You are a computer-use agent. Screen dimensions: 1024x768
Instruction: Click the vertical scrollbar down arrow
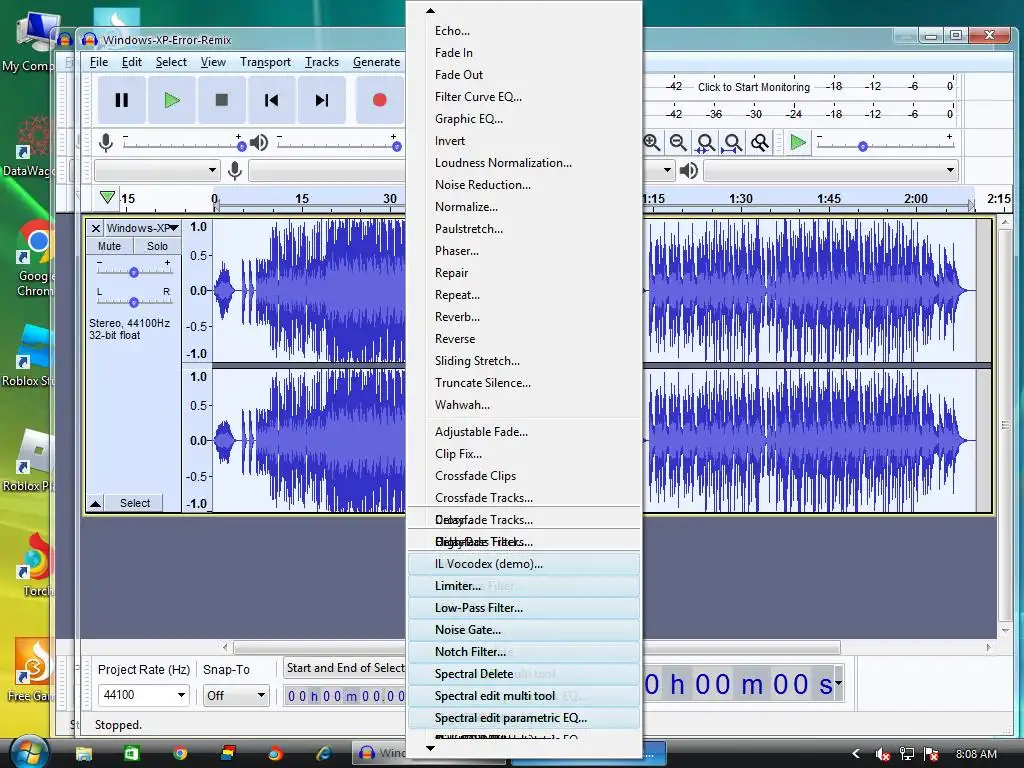coord(1005,631)
